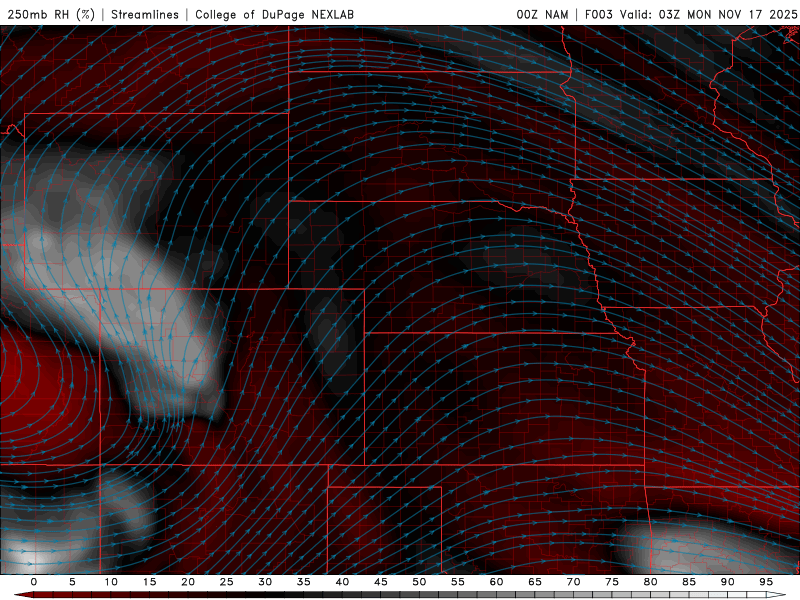
Task: Click the colorbar label "55"
Action: pos(458,582)
